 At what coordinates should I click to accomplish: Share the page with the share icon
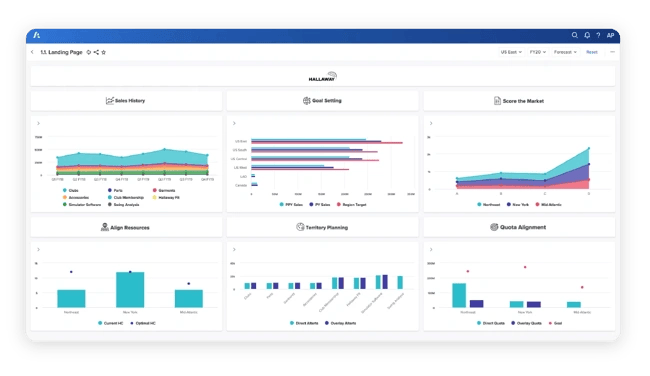(x=96, y=52)
